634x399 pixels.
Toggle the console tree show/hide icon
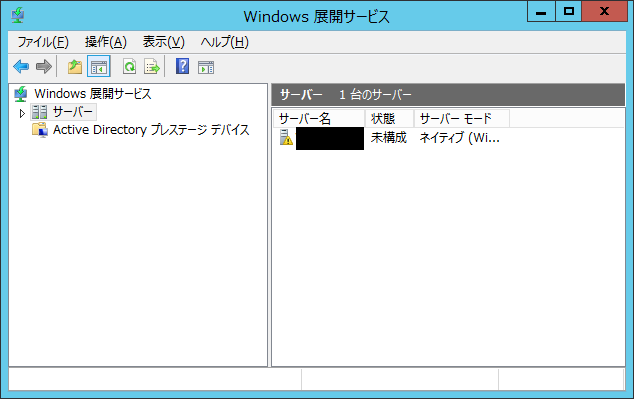pyautogui.click(x=99, y=66)
